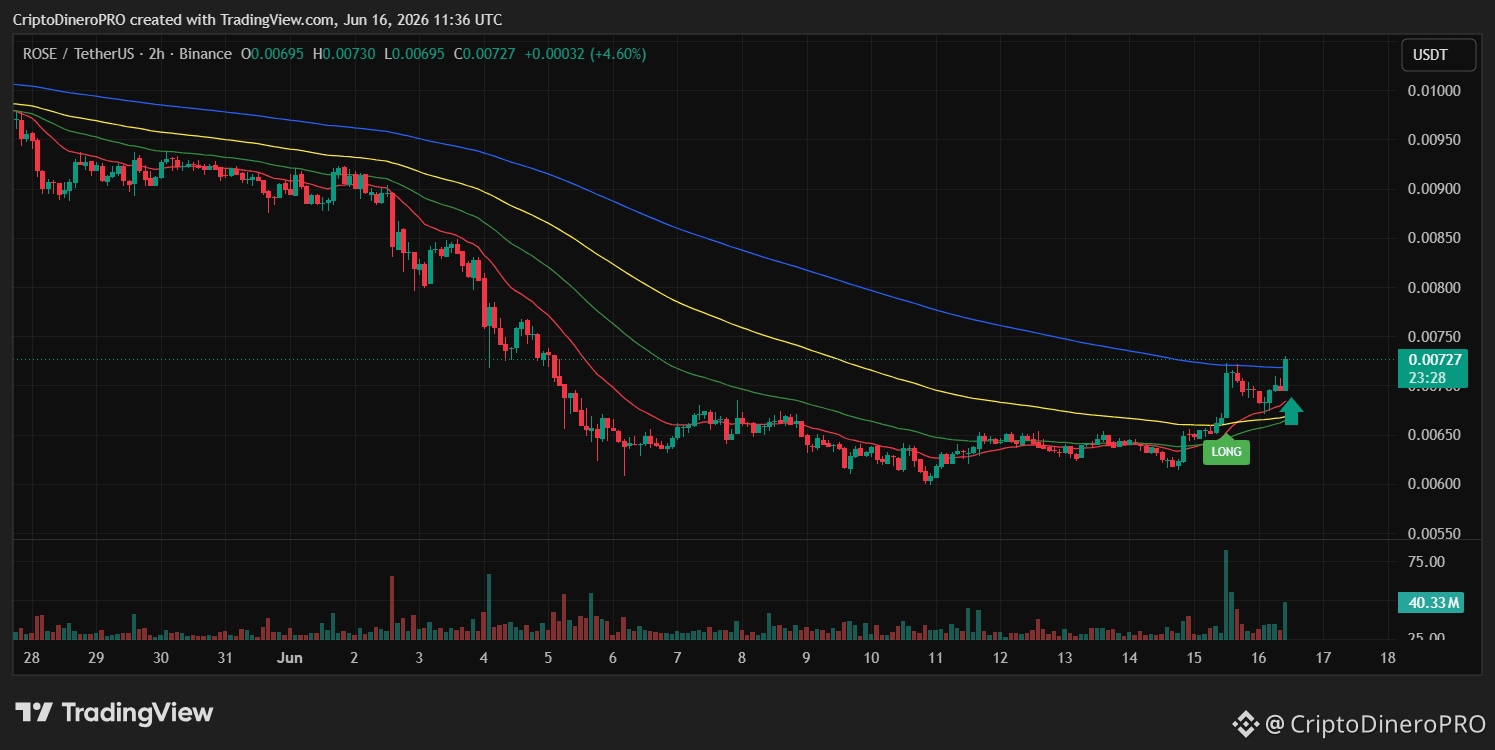Click date 17 on the time axis
Screen dimensions: 1495x750
point(1323,658)
